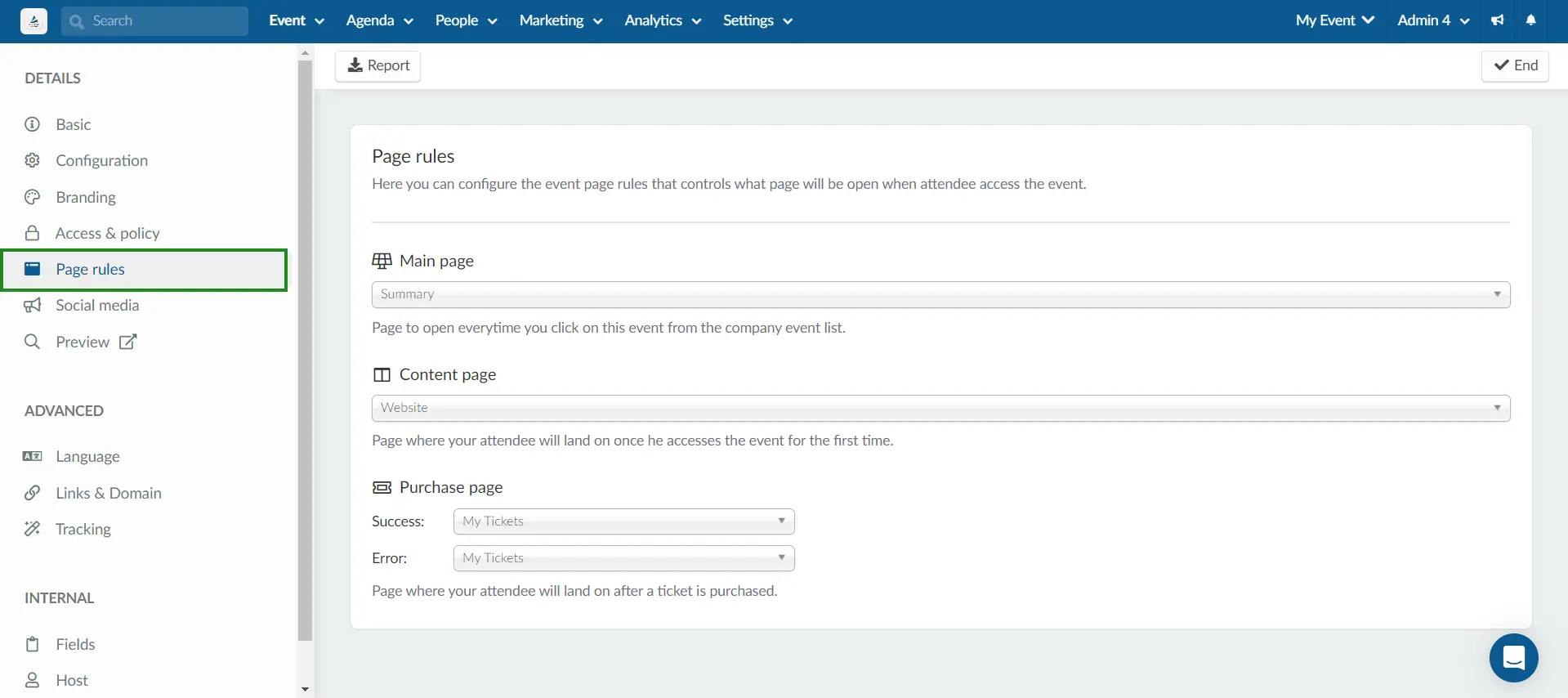Click the sidebar scrollbar up arrow
Viewport: 1568px width, 698px height.
click(305, 52)
